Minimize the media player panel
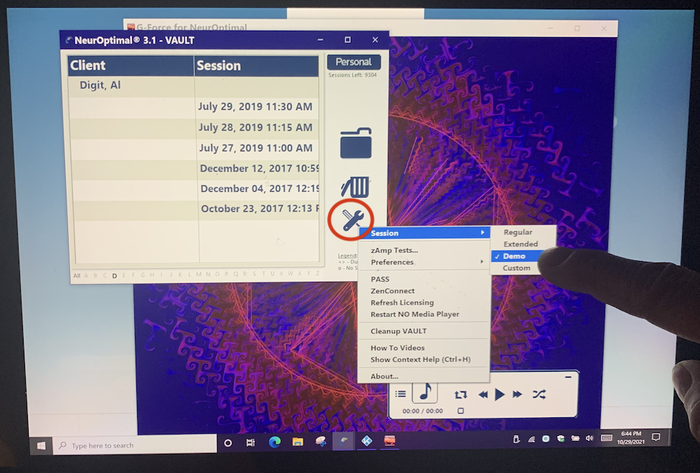 coord(568,377)
